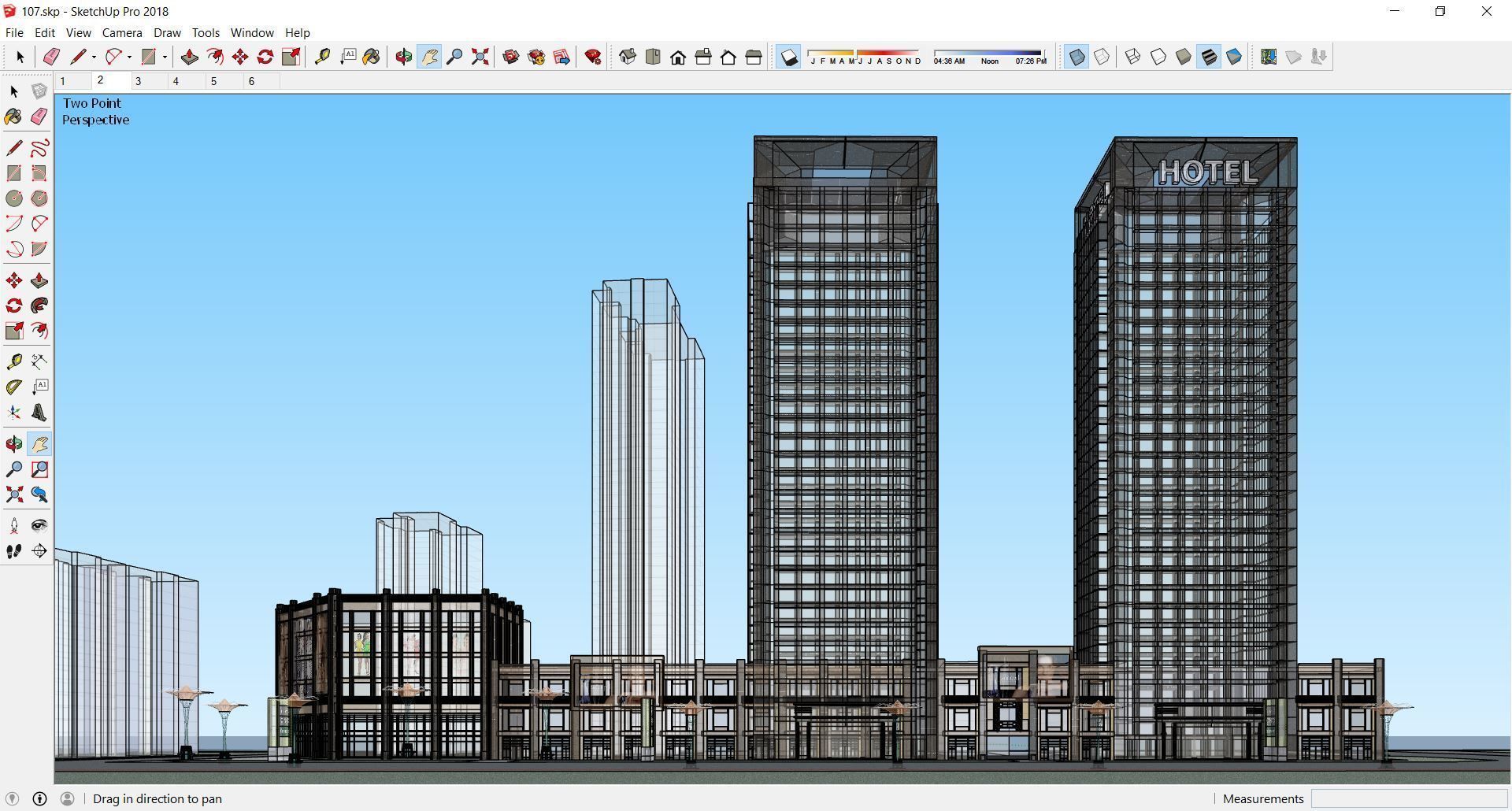This screenshot has height=811, width=1512.
Task: Switch to Top view
Action: 653,57
